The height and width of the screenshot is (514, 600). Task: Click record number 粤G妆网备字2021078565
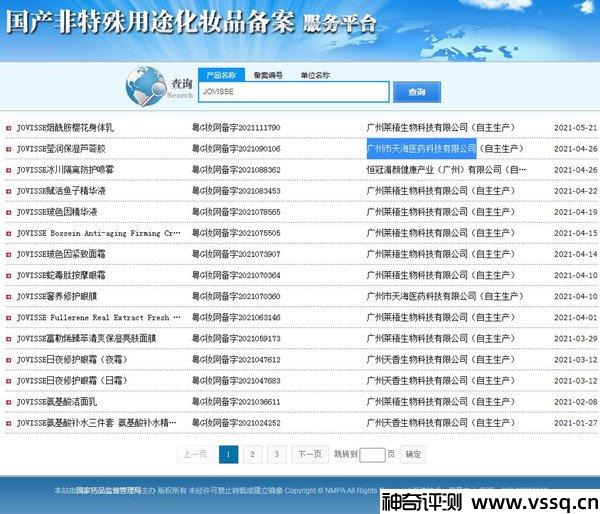(x=236, y=212)
